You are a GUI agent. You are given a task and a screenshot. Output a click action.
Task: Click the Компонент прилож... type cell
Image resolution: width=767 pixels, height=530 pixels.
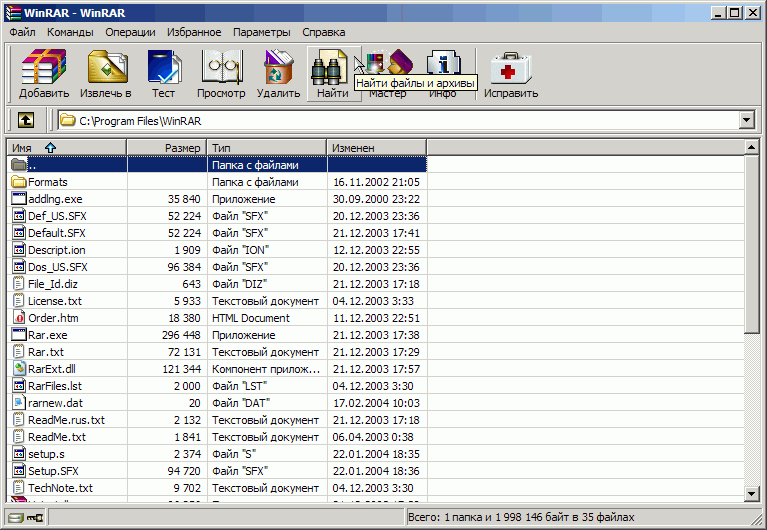pyautogui.click(x=266, y=369)
